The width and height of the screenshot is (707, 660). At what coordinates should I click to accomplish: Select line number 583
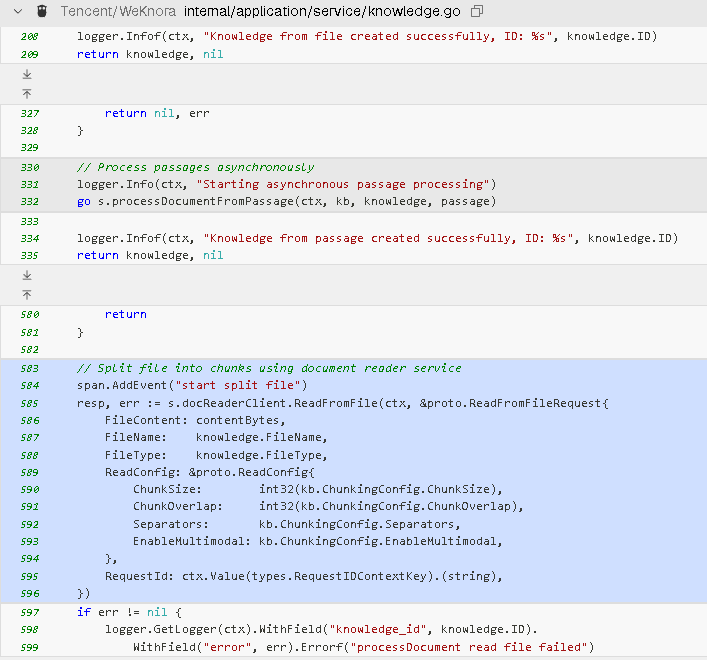(x=30, y=369)
